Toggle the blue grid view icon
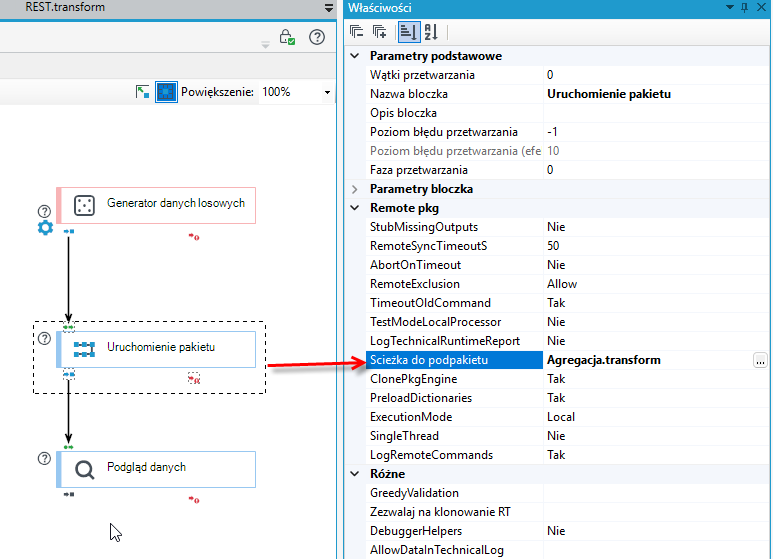This screenshot has height=559, width=773. coord(166,92)
